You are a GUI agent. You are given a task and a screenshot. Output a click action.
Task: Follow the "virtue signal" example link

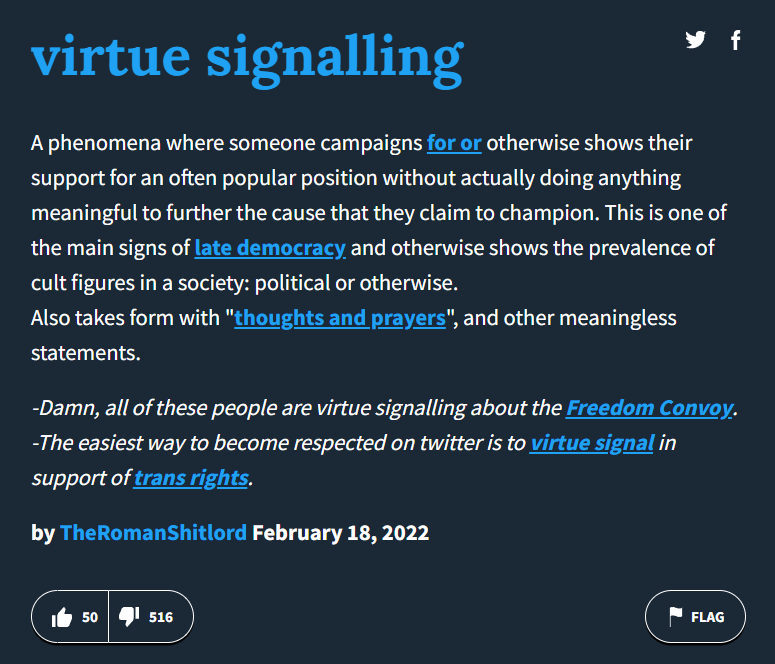pos(592,442)
